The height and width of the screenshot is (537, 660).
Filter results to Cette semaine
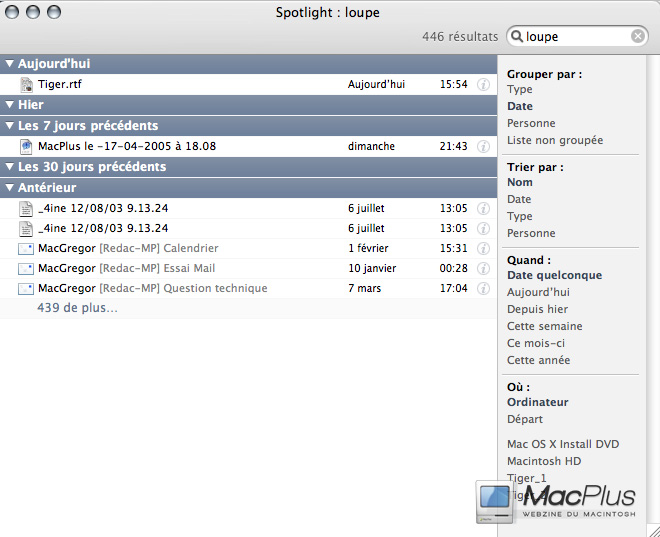coord(545,326)
